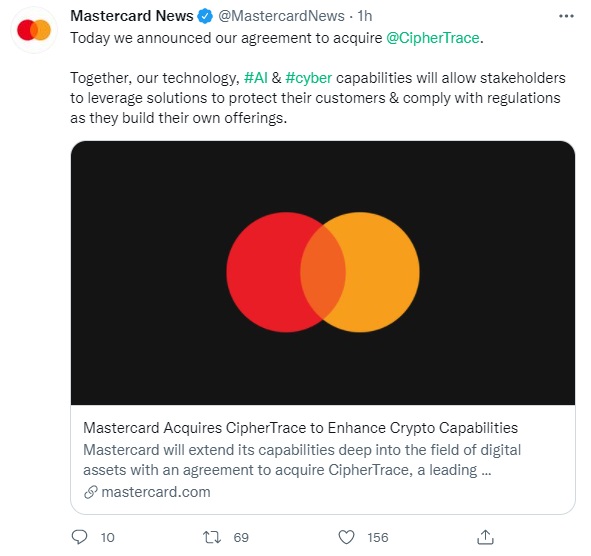Screen dimensions: 591x556
Task: Open the Mastercard logo link preview image
Action: coord(323,273)
